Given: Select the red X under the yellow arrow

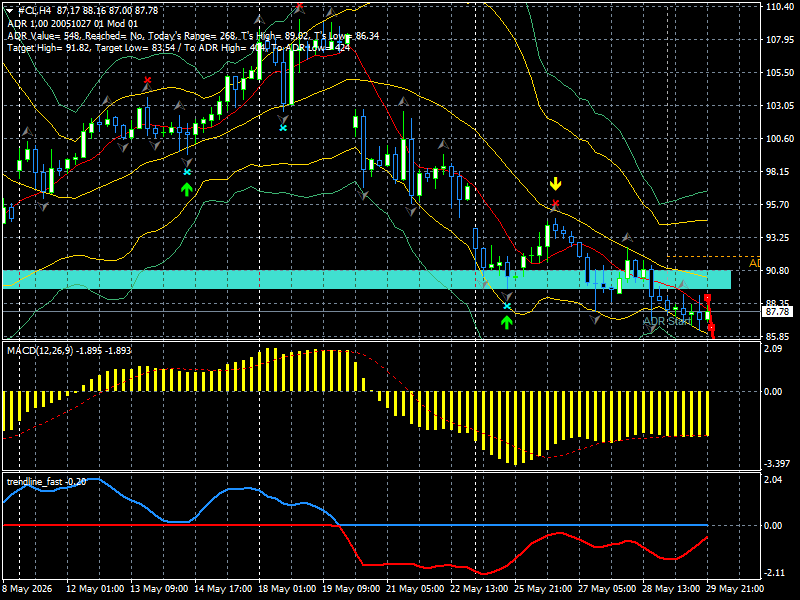Looking at the screenshot, I should (x=555, y=204).
